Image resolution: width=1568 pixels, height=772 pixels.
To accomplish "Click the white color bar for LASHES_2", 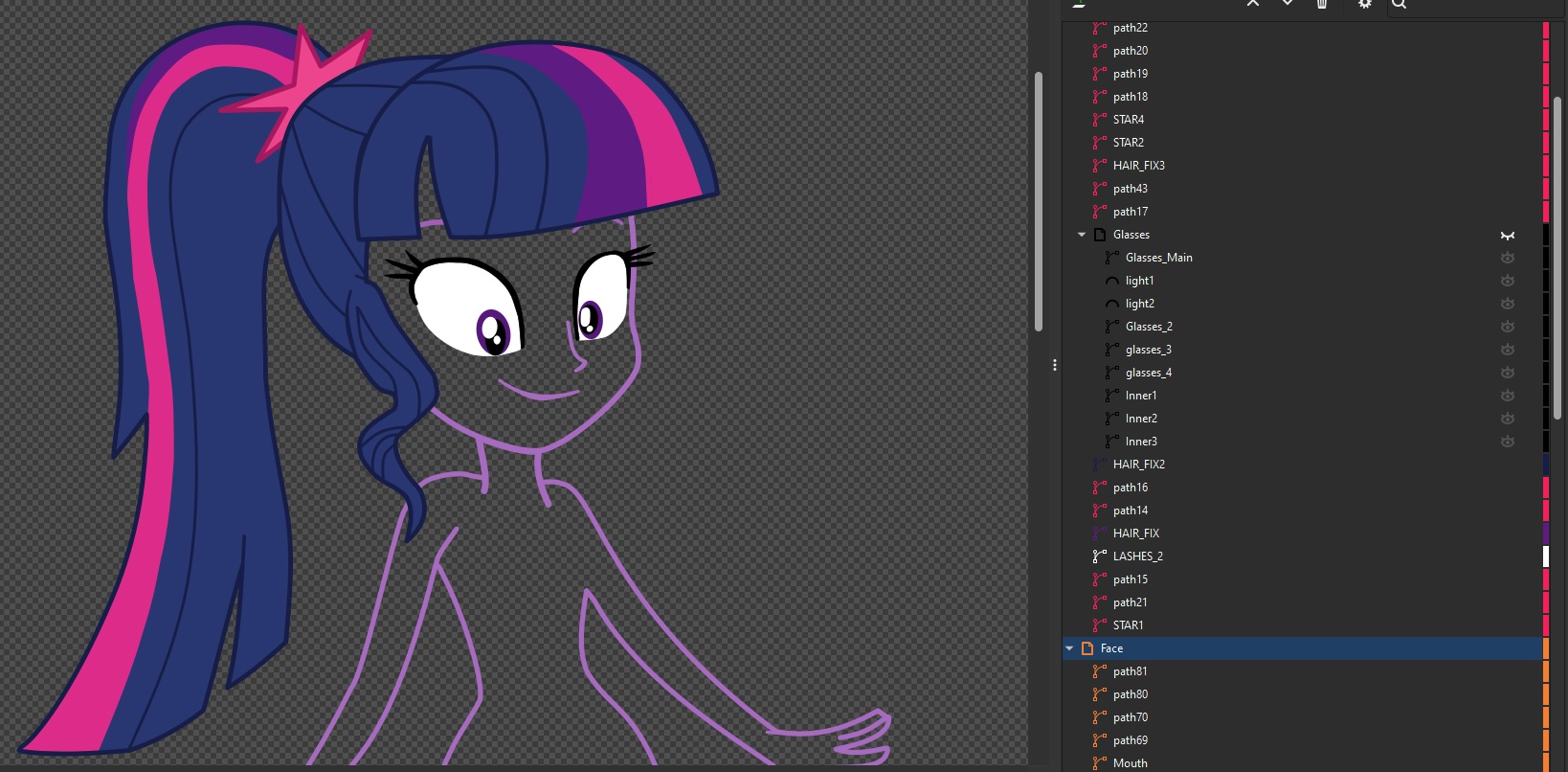I will click(x=1546, y=556).
